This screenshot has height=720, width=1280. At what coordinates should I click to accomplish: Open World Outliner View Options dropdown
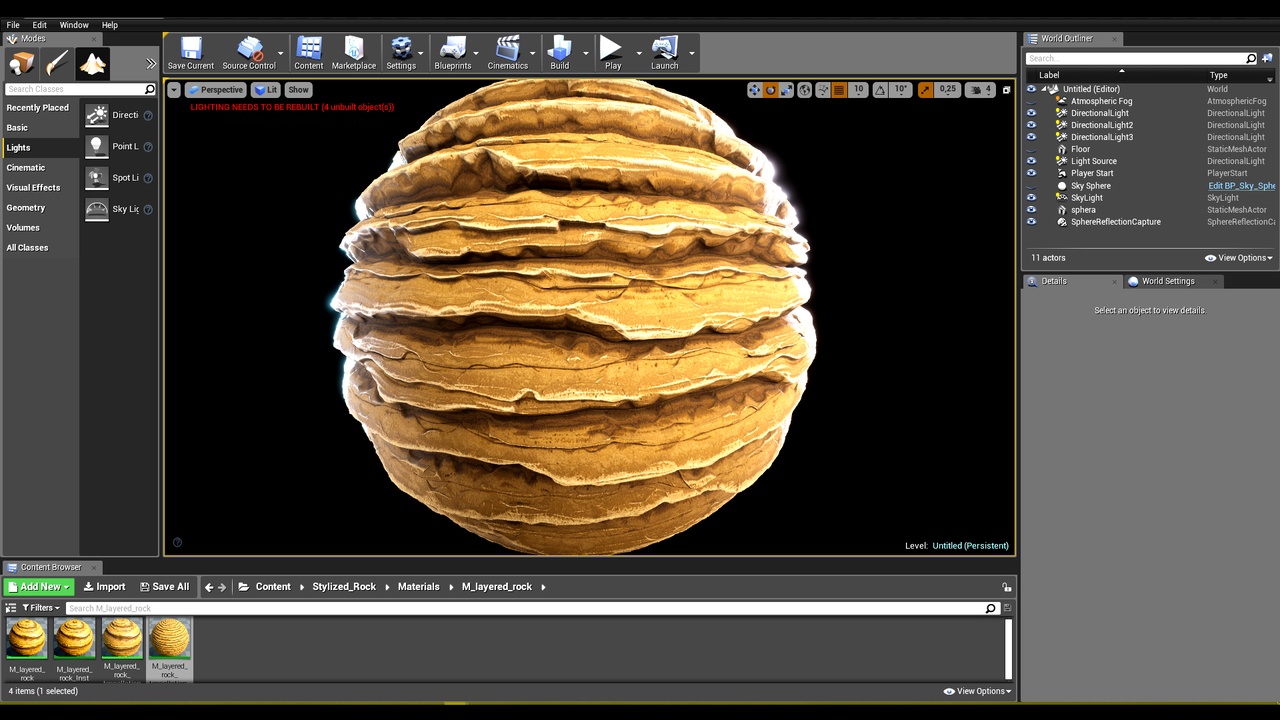pos(1239,258)
